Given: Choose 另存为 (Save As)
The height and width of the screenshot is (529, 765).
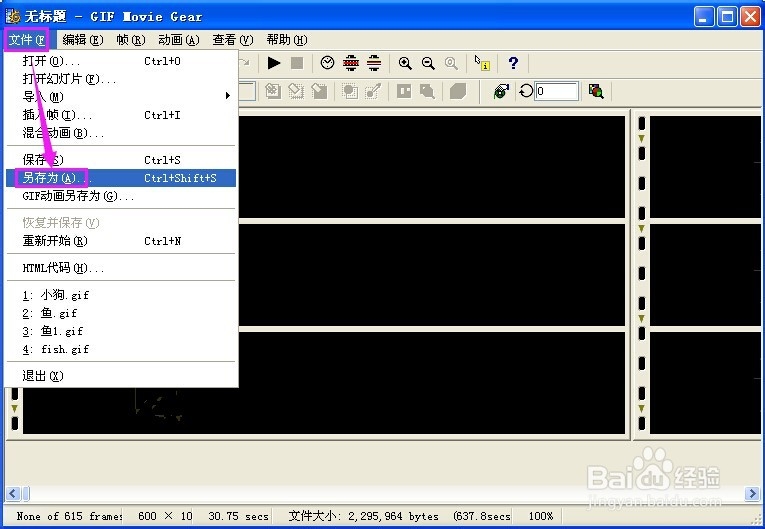Looking at the screenshot, I should click(x=121, y=178).
